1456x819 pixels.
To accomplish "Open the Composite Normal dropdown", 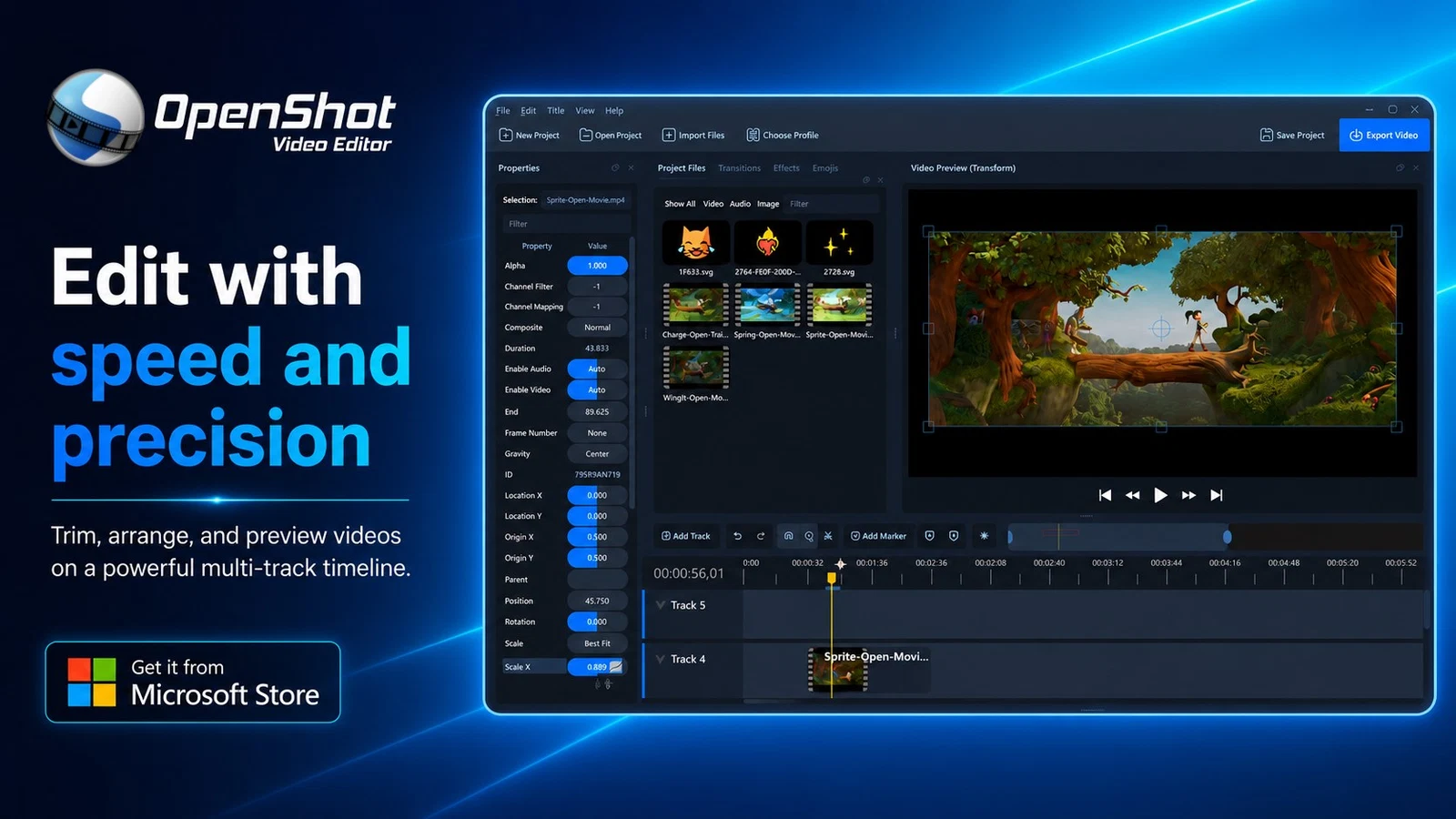I will tap(597, 328).
